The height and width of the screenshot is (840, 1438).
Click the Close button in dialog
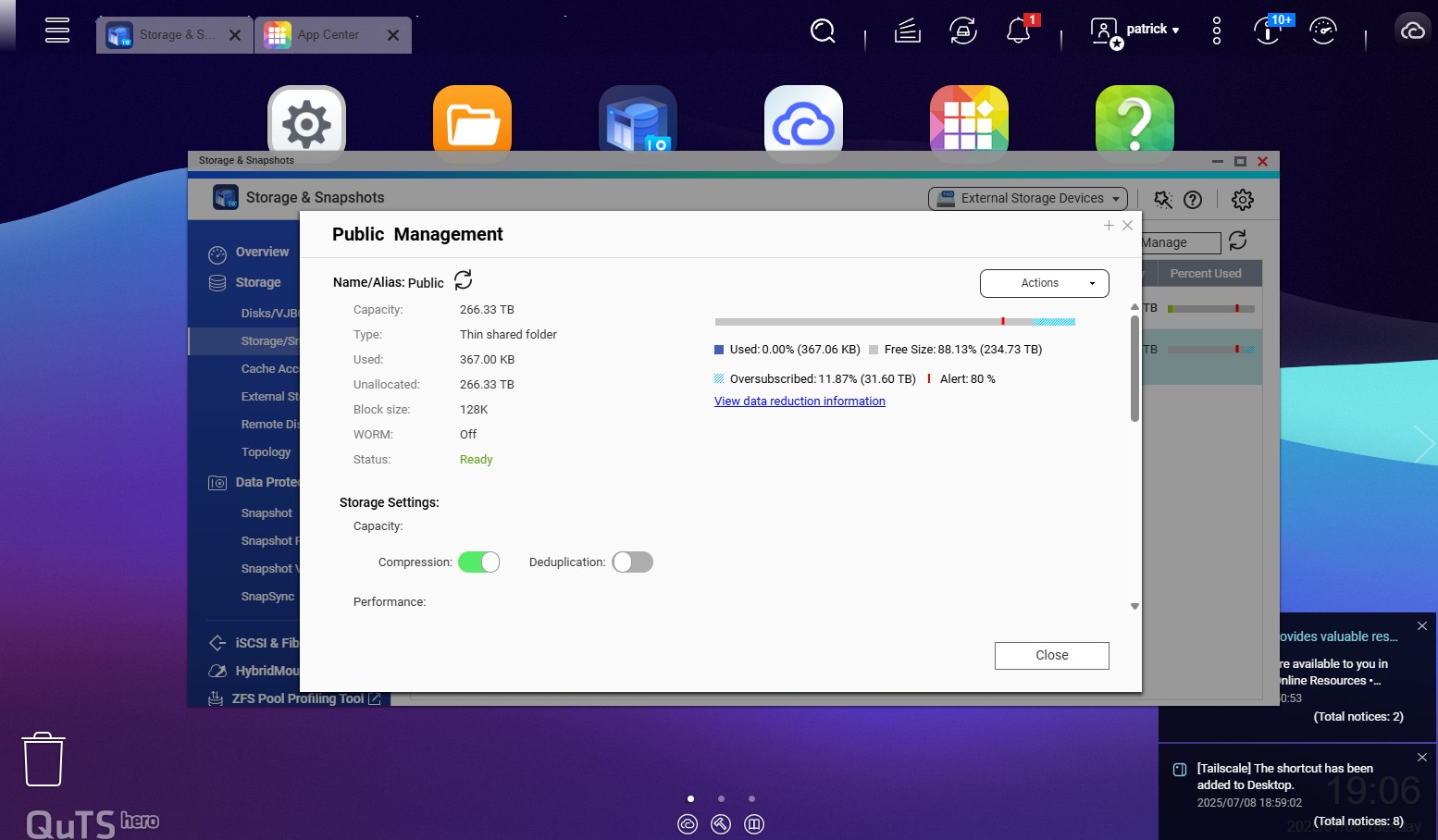tap(1051, 655)
